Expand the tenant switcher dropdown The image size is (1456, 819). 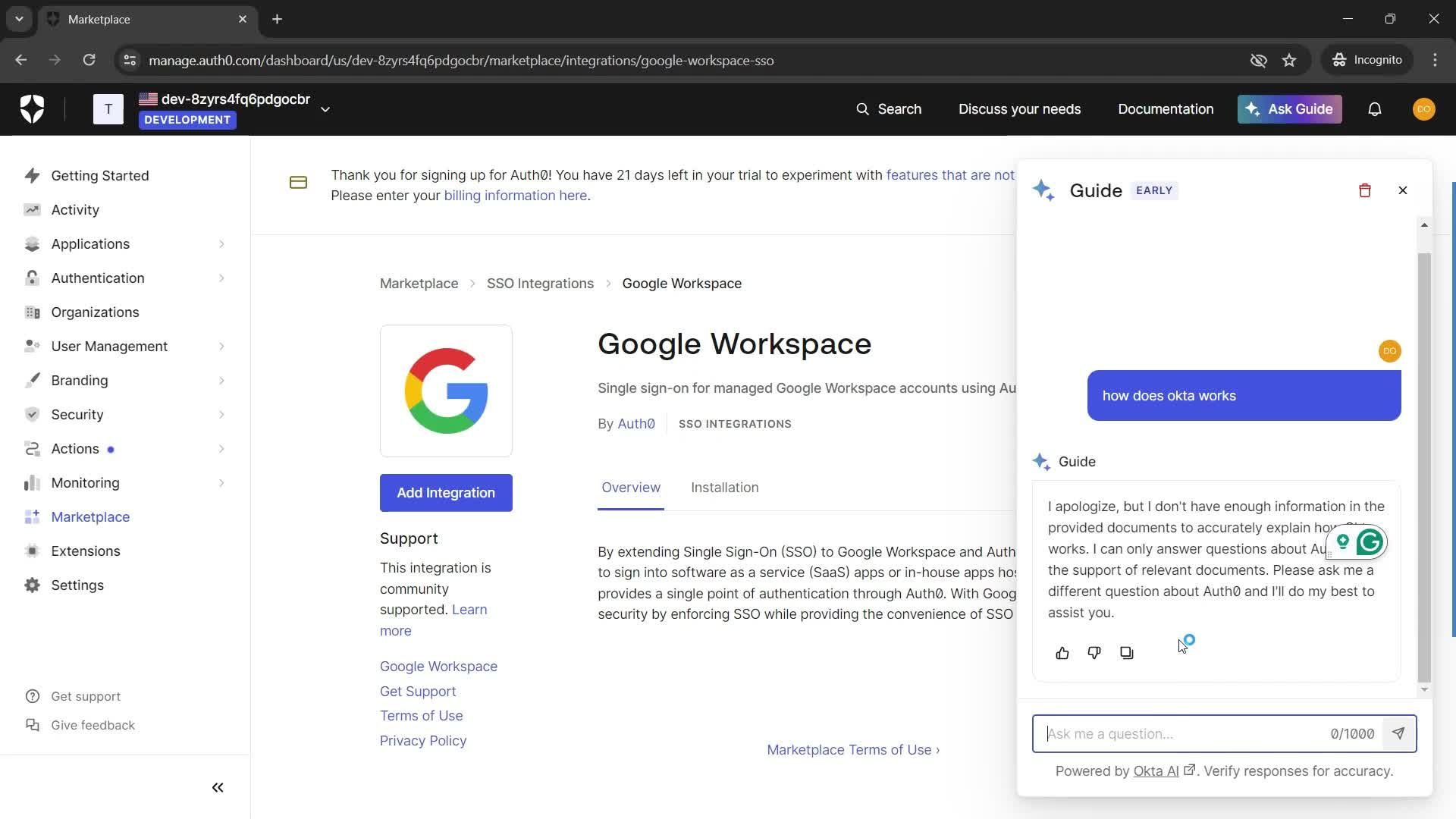(325, 109)
